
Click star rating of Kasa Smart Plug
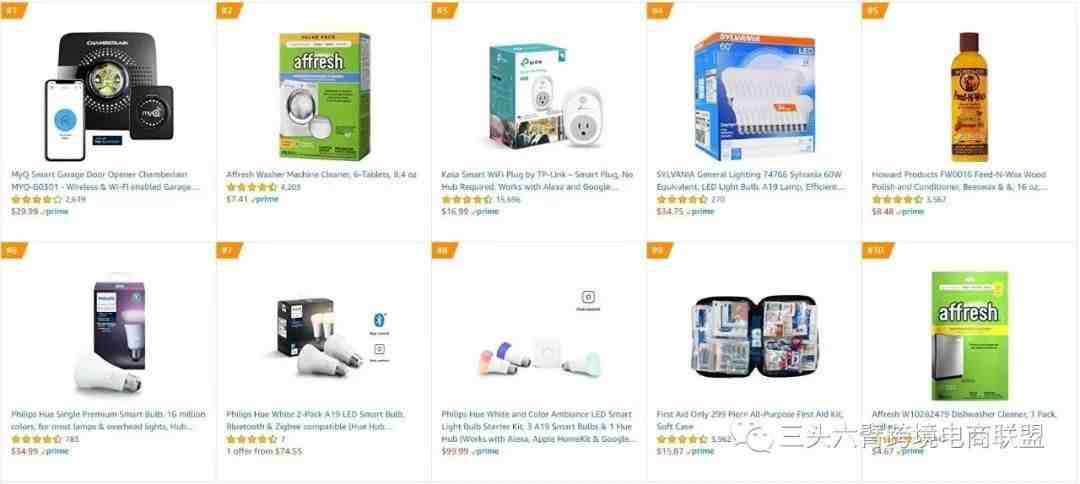pyautogui.click(x=466, y=200)
